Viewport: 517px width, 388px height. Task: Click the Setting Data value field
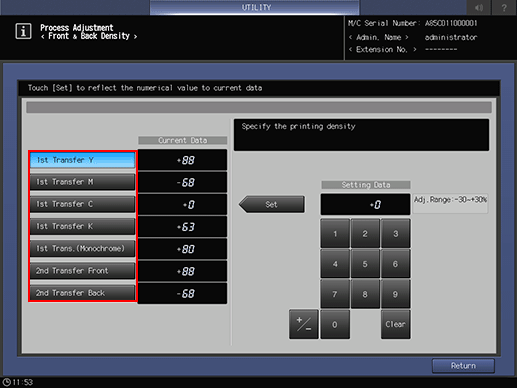coord(365,204)
